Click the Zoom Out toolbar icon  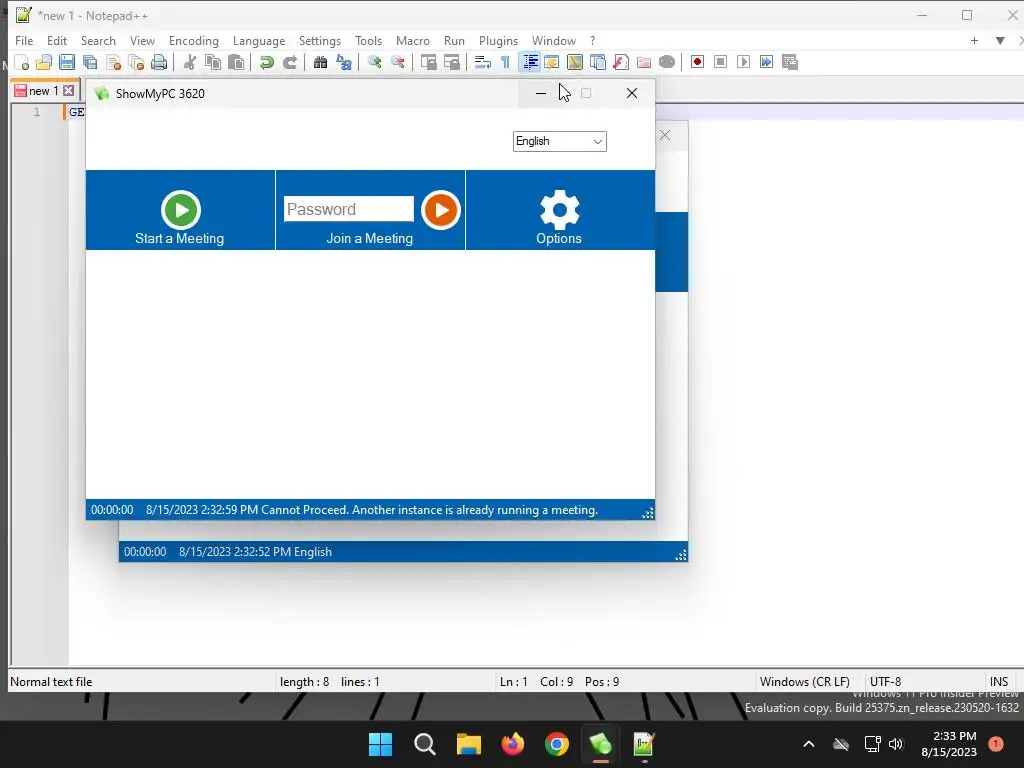397,63
